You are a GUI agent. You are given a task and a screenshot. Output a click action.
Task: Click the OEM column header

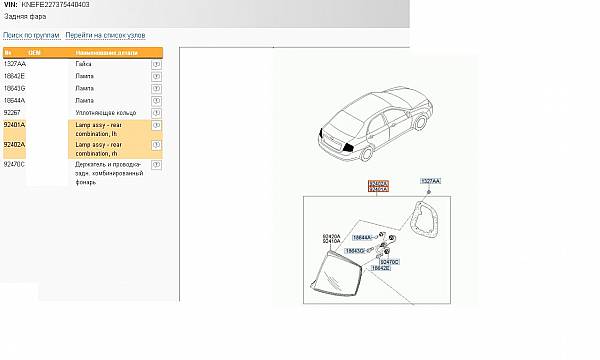coord(34,53)
